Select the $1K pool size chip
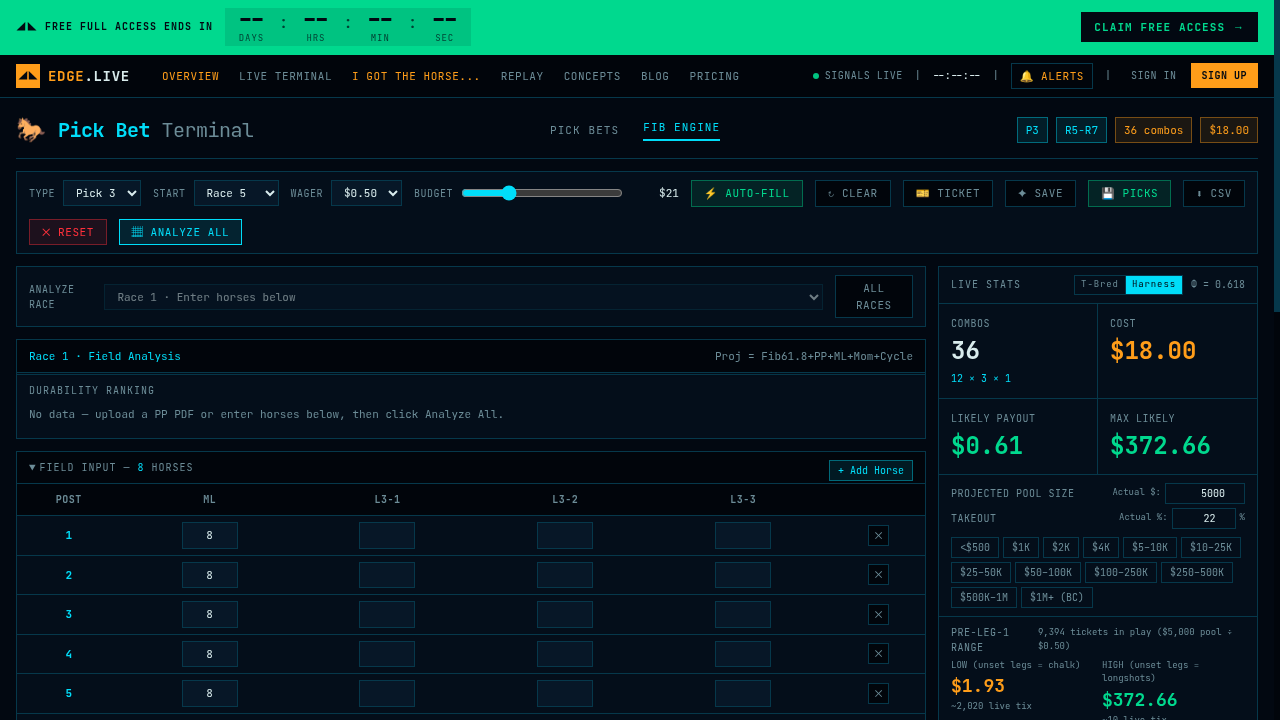Screen dimensions: 1280x720 [x=1021, y=548]
